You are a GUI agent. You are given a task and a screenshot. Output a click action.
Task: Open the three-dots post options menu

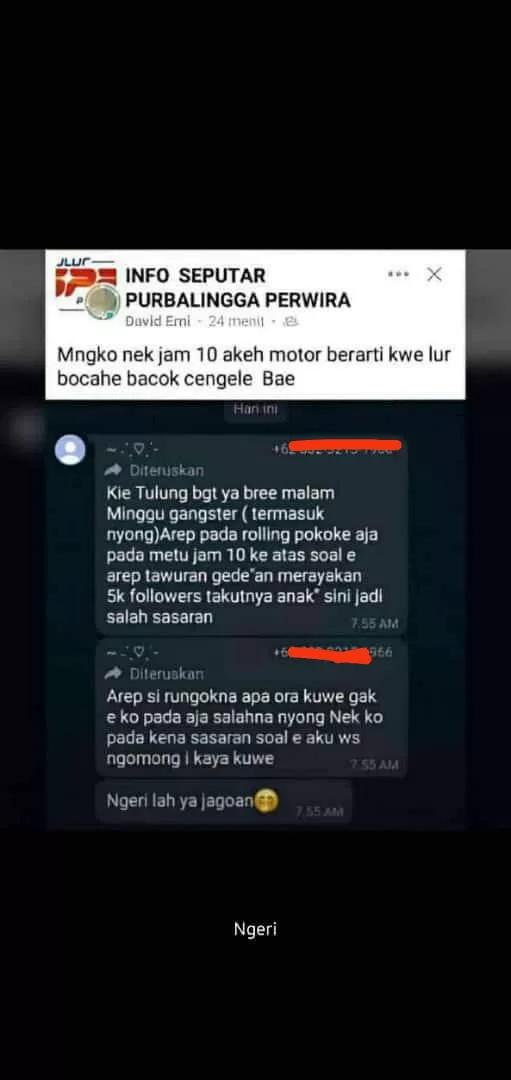tap(399, 274)
